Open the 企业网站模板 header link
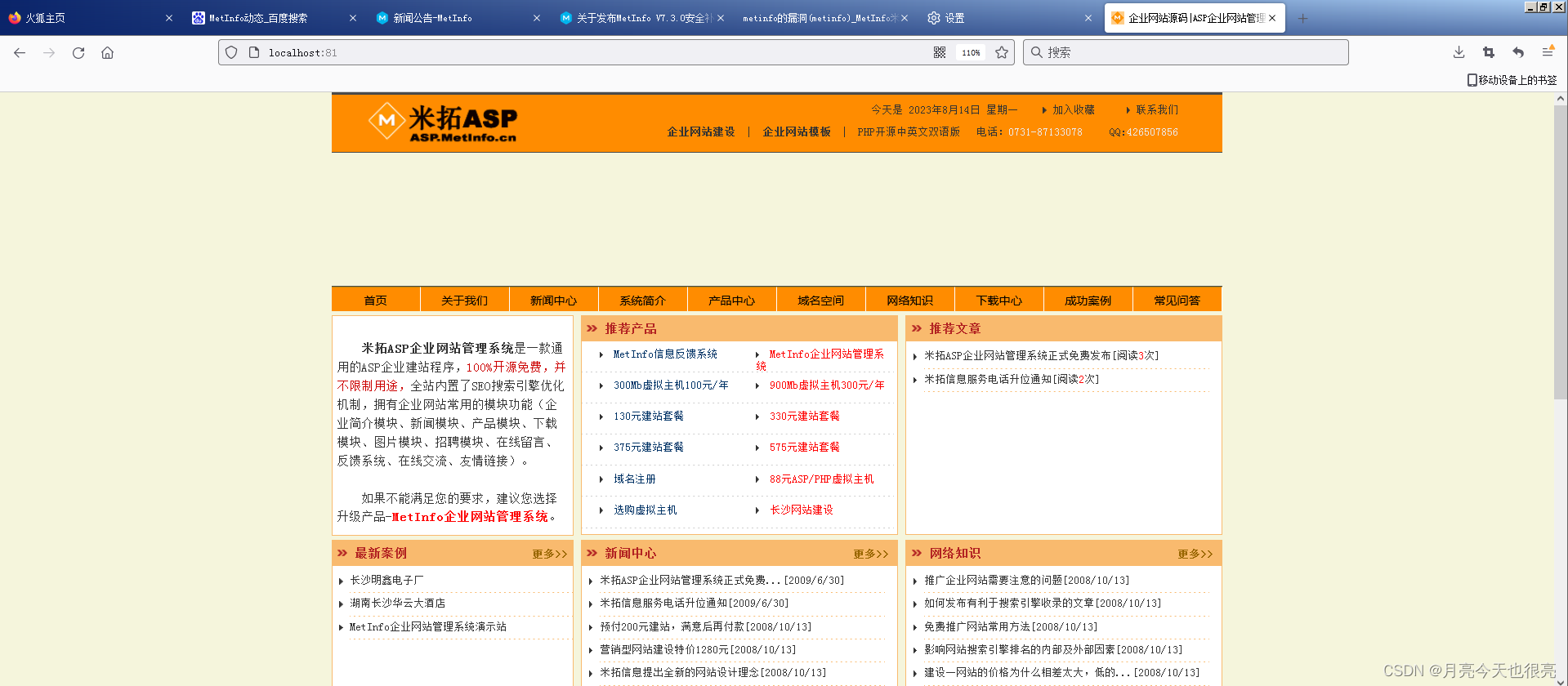The image size is (1568, 686). 797,131
